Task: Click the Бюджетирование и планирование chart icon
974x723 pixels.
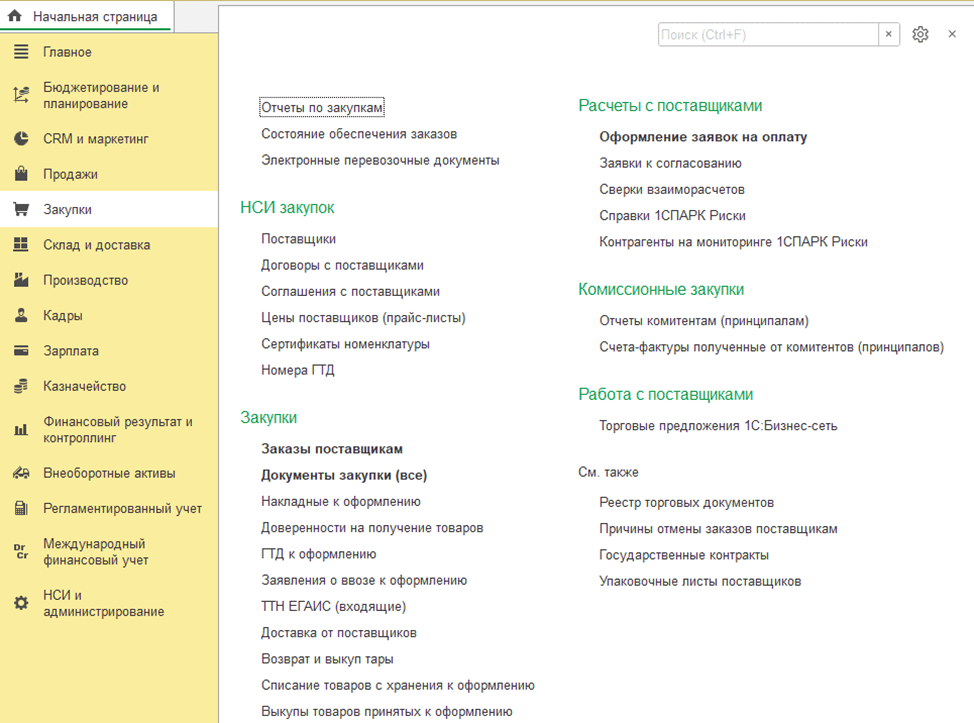Action: click(21, 95)
